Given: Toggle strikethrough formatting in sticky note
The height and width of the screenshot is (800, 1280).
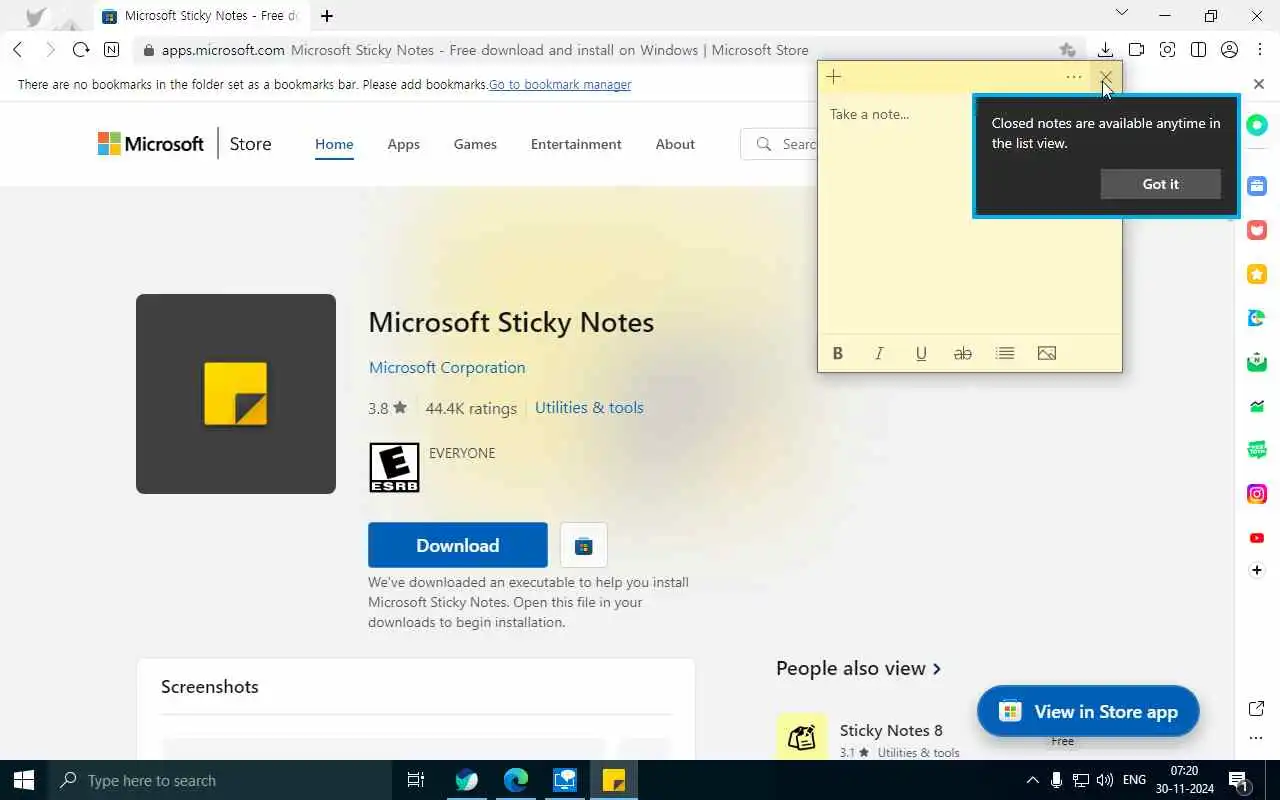Looking at the screenshot, I should [x=963, y=353].
